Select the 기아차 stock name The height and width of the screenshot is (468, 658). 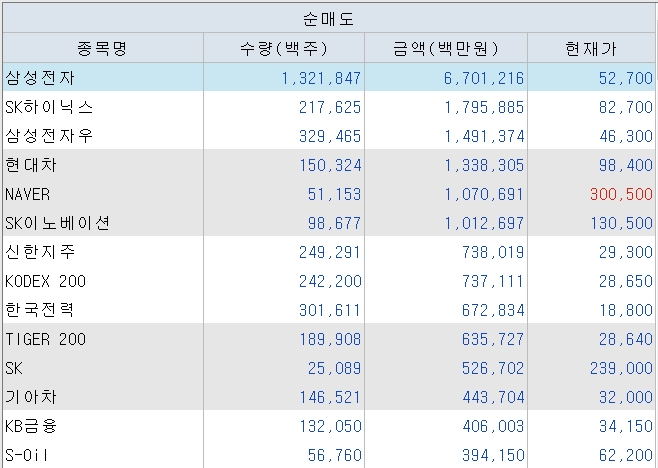click(31, 397)
